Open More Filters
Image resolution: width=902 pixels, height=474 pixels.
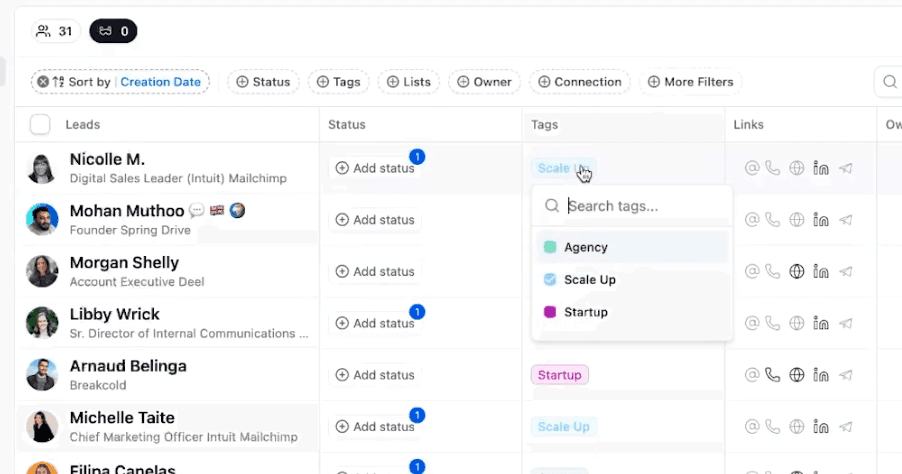(x=690, y=82)
